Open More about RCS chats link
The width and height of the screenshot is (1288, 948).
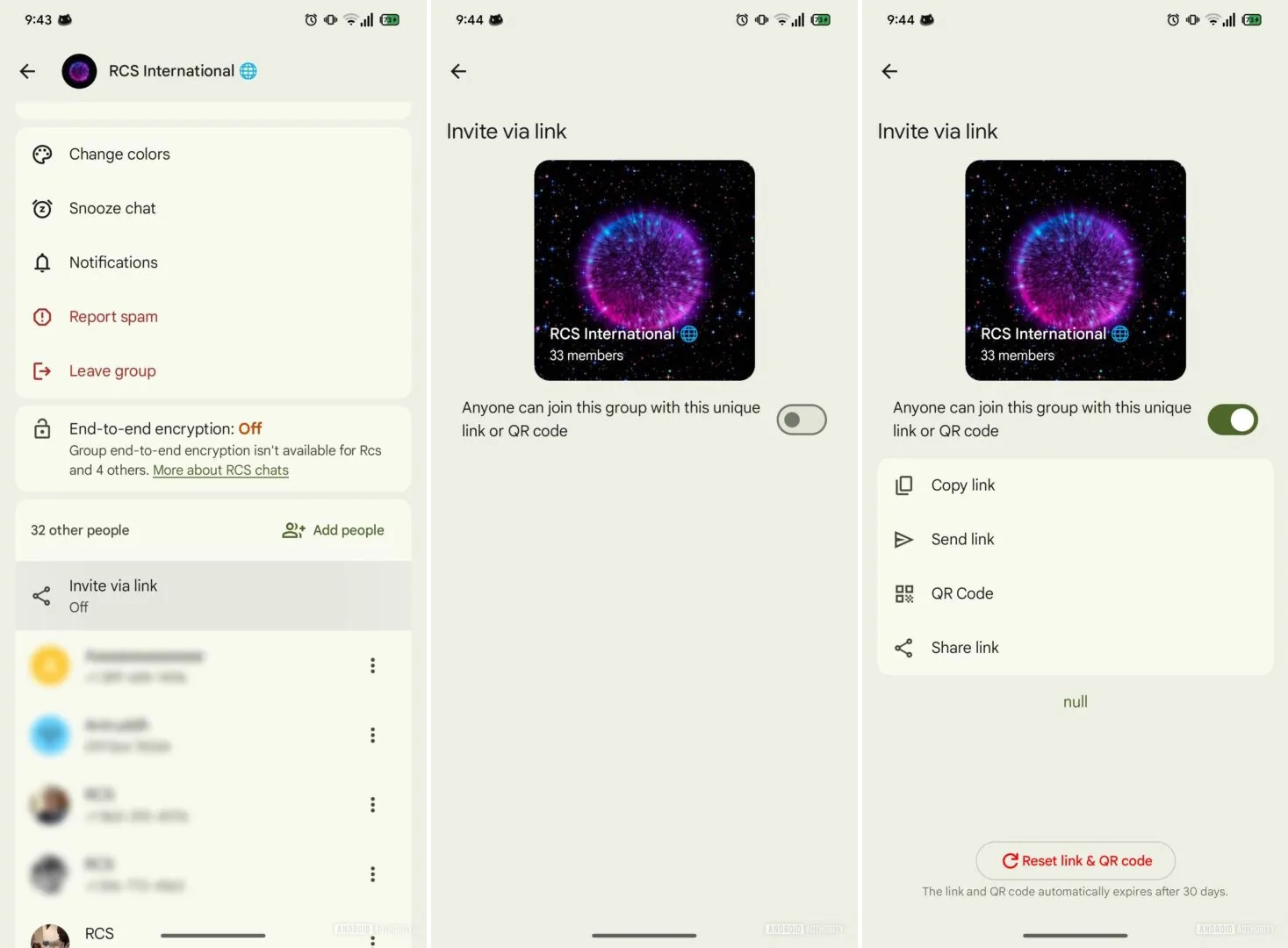(x=220, y=470)
